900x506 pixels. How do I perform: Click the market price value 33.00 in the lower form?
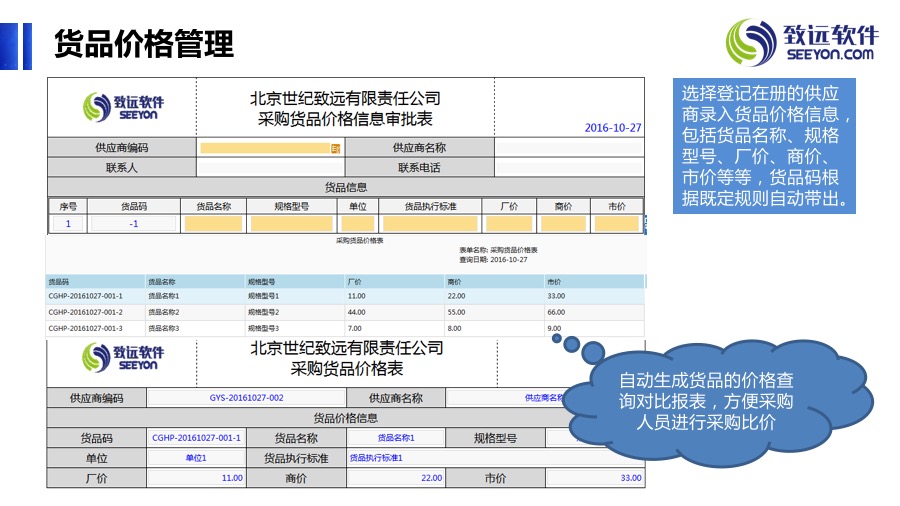click(631, 478)
